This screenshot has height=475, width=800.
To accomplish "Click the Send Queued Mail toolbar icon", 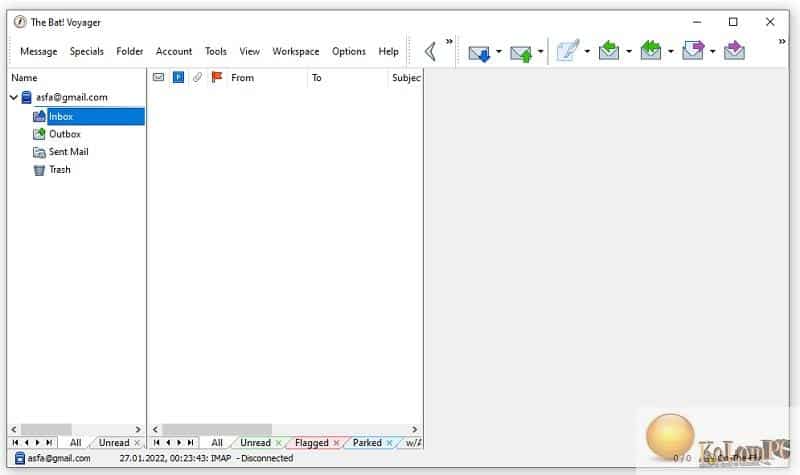I will [521, 53].
